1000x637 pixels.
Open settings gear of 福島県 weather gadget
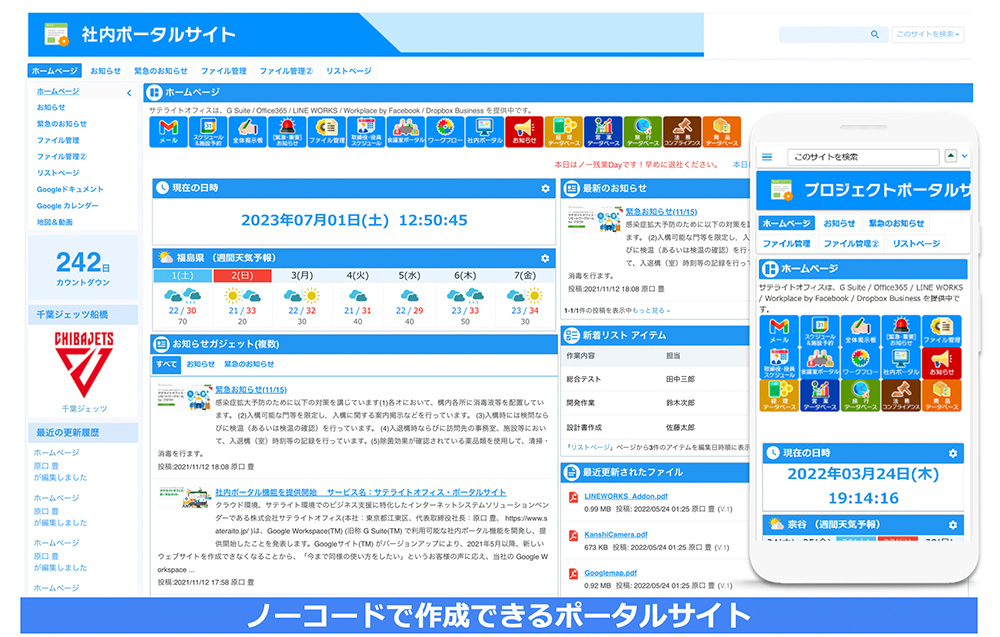pos(545,258)
